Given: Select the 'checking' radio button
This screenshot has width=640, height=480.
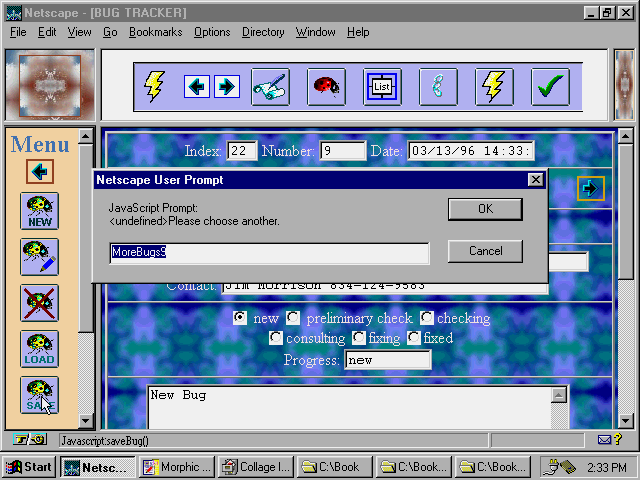Looking at the screenshot, I should pyautogui.click(x=427, y=318).
